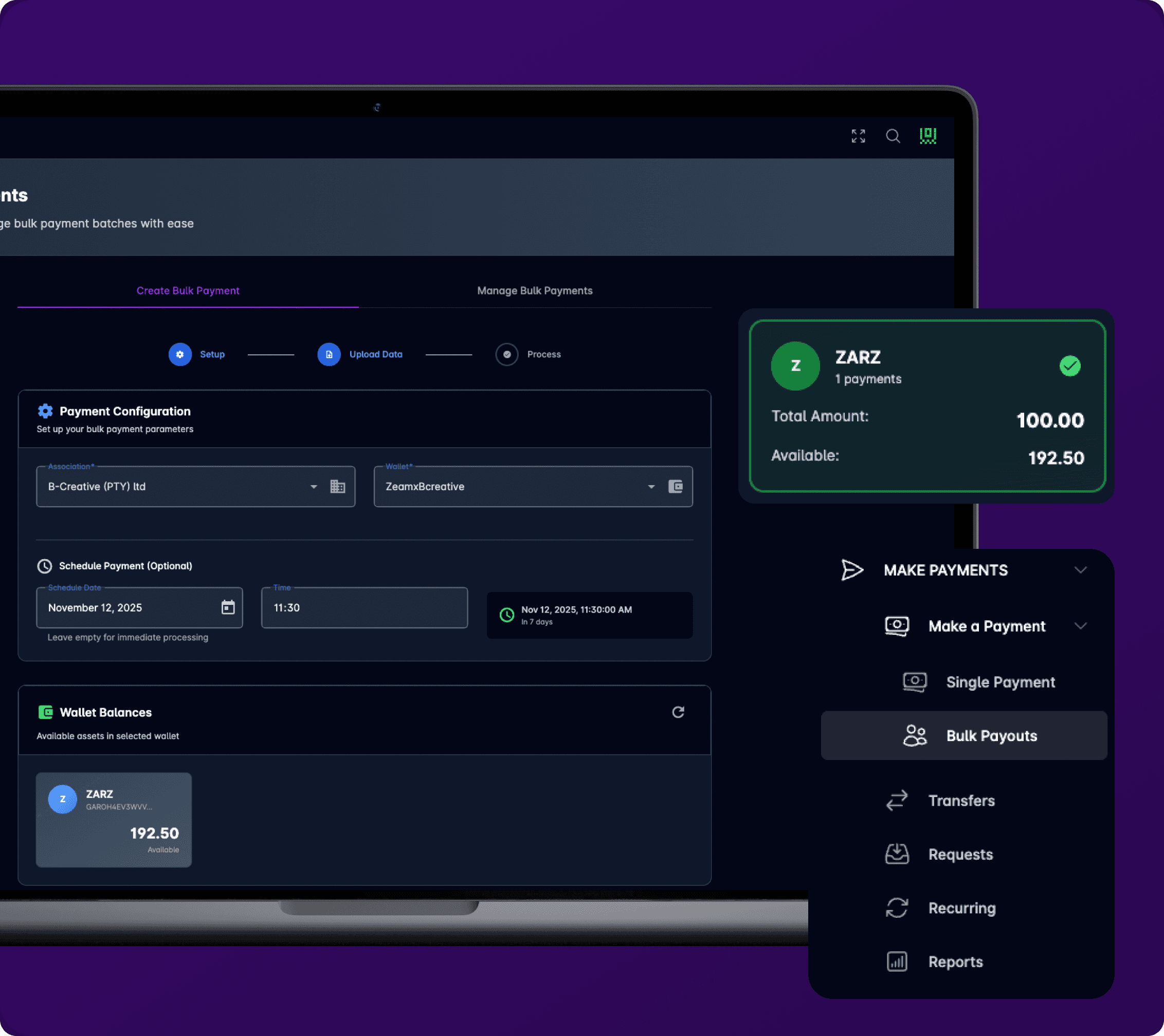
Task: Select the ZARZ wallet balance card
Action: [x=114, y=820]
